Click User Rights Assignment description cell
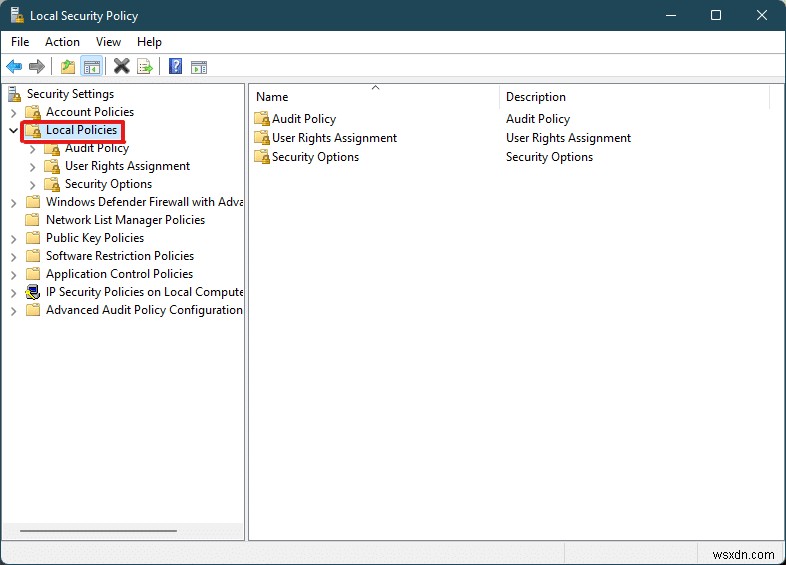Viewport: 786px width, 565px height. click(568, 138)
